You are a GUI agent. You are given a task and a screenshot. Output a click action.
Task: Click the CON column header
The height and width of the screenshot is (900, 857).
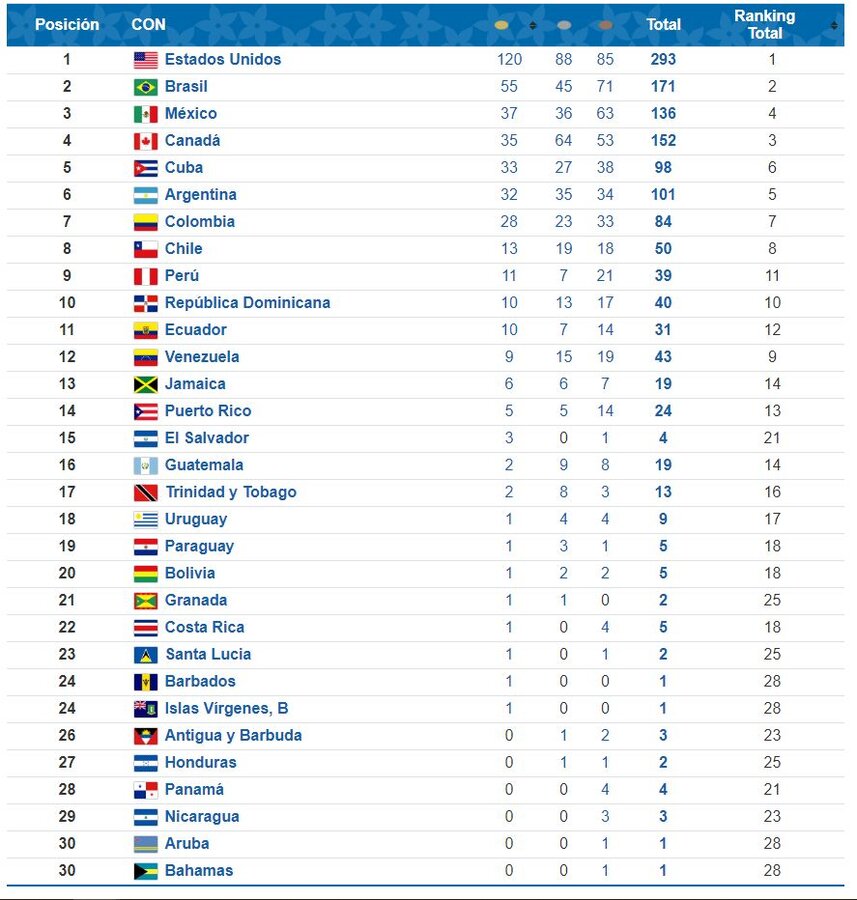149,24
